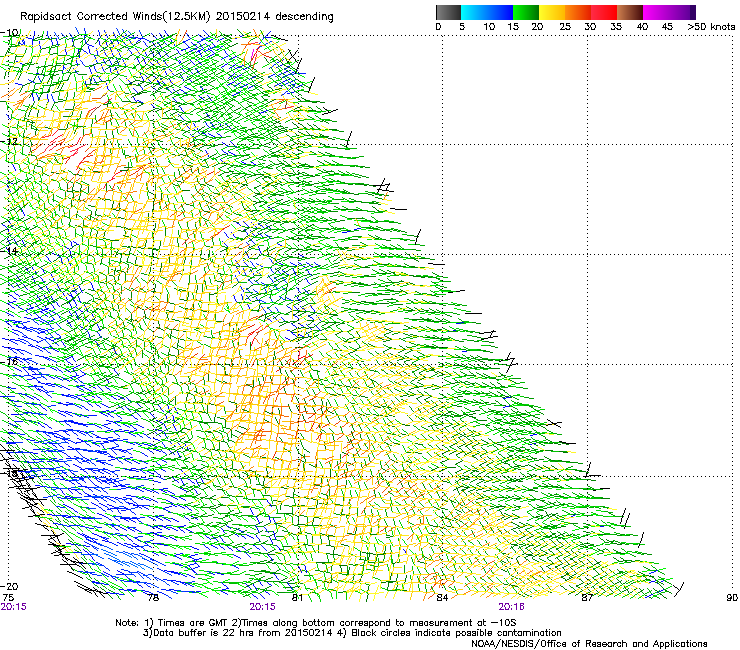The height and width of the screenshot is (650, 740).
Task: Click the purple 20:15 label beneath longitude 75
Action: [x=14, y=607]
